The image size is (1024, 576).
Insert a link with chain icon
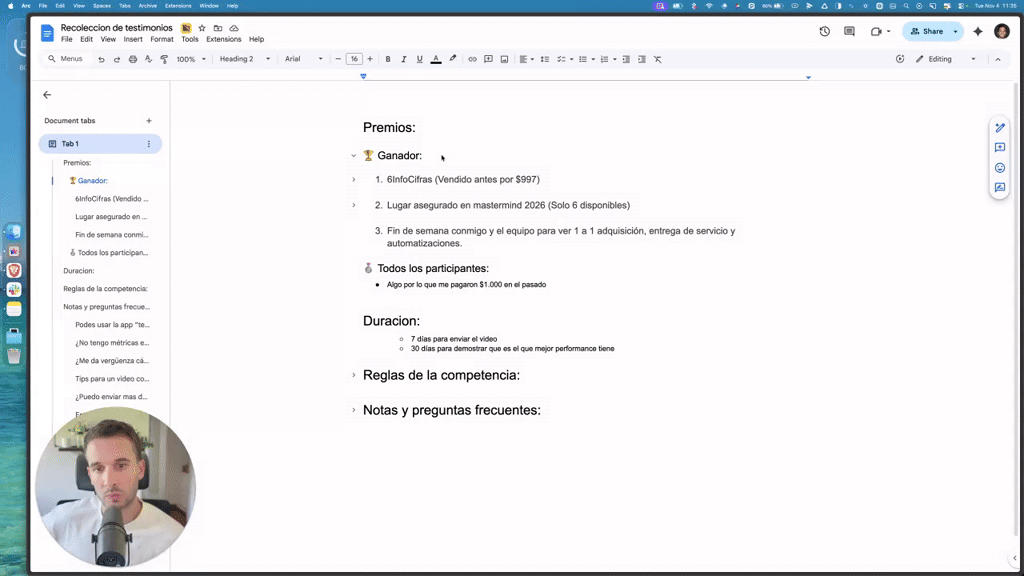click(472, 59)
